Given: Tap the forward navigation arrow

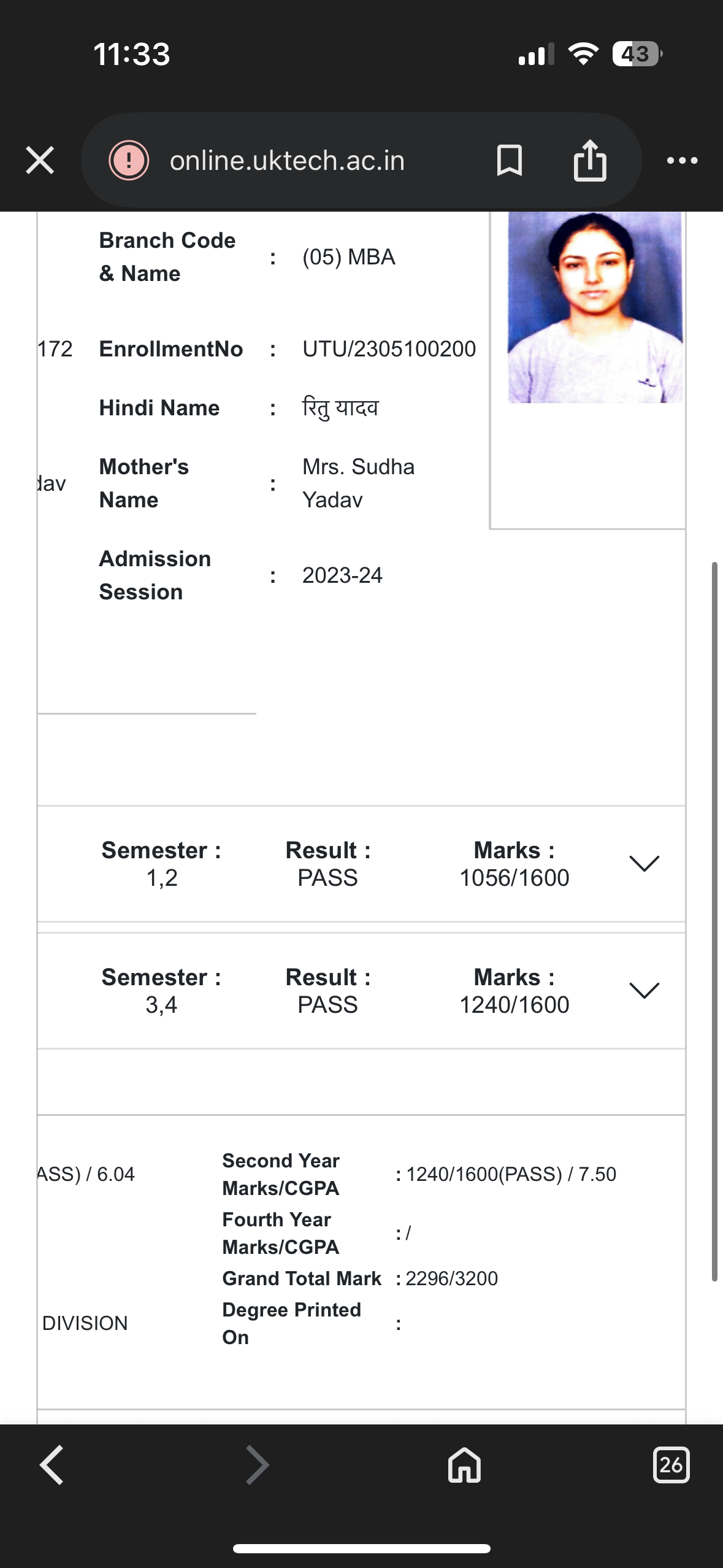Looking at the screenshot, I should pyautogui.click(x=257, y=1465).
